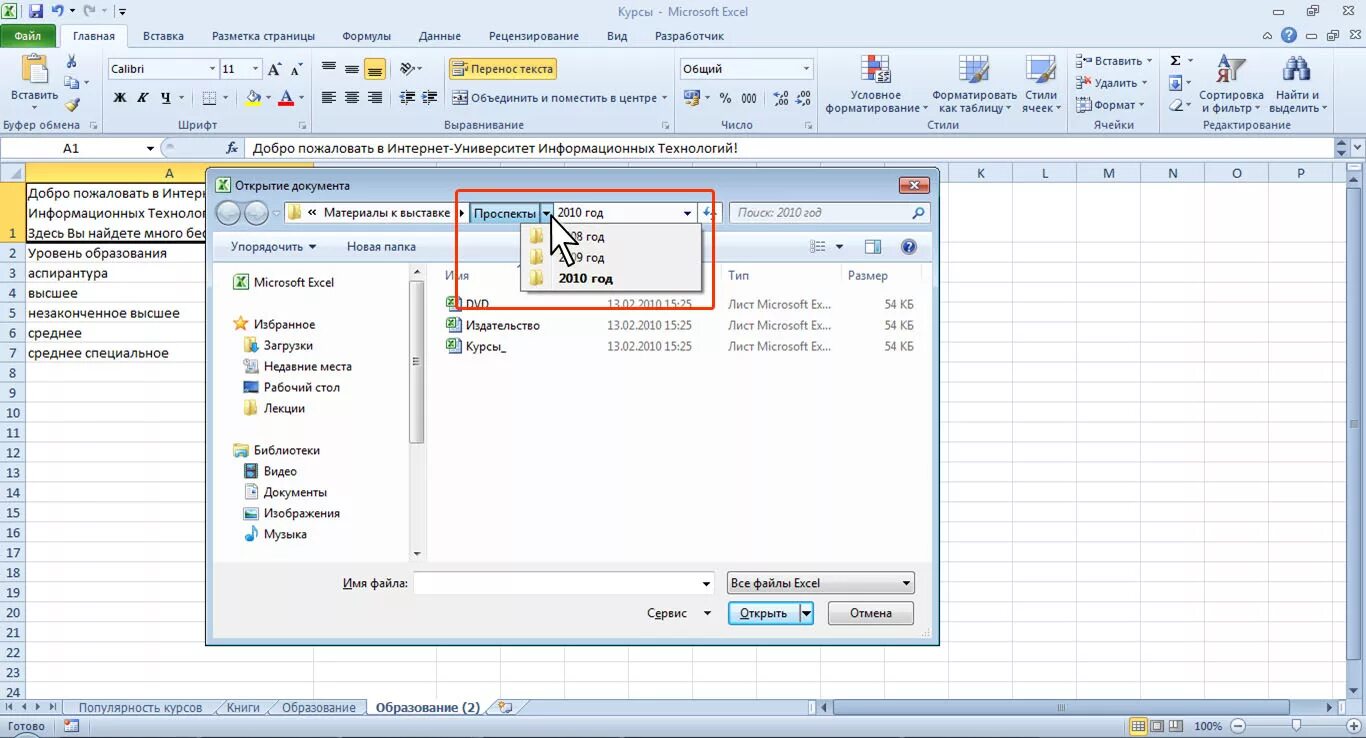Click the increase indent icon
Screen dimensions: 1366x738
point(428,98)
